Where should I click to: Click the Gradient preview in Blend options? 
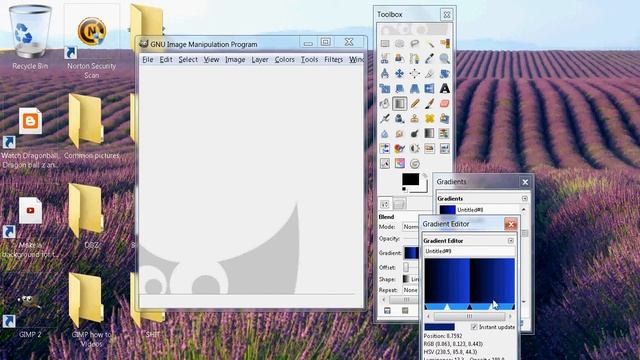click(x=411, y=253)
